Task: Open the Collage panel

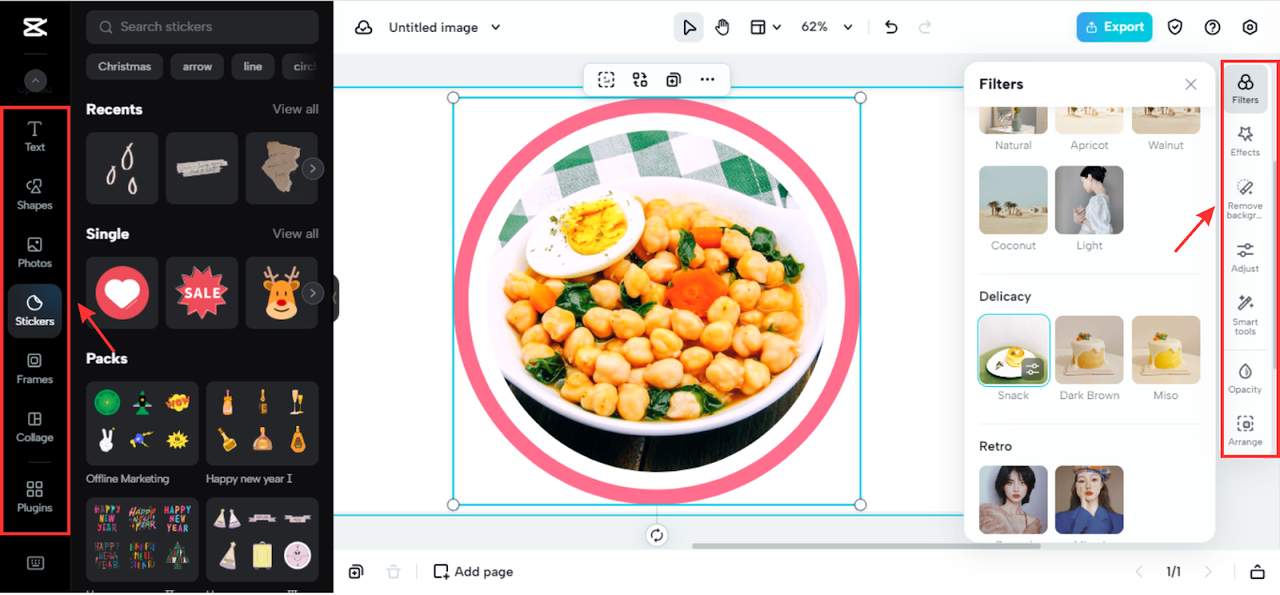Action: [x=35, y=426]
